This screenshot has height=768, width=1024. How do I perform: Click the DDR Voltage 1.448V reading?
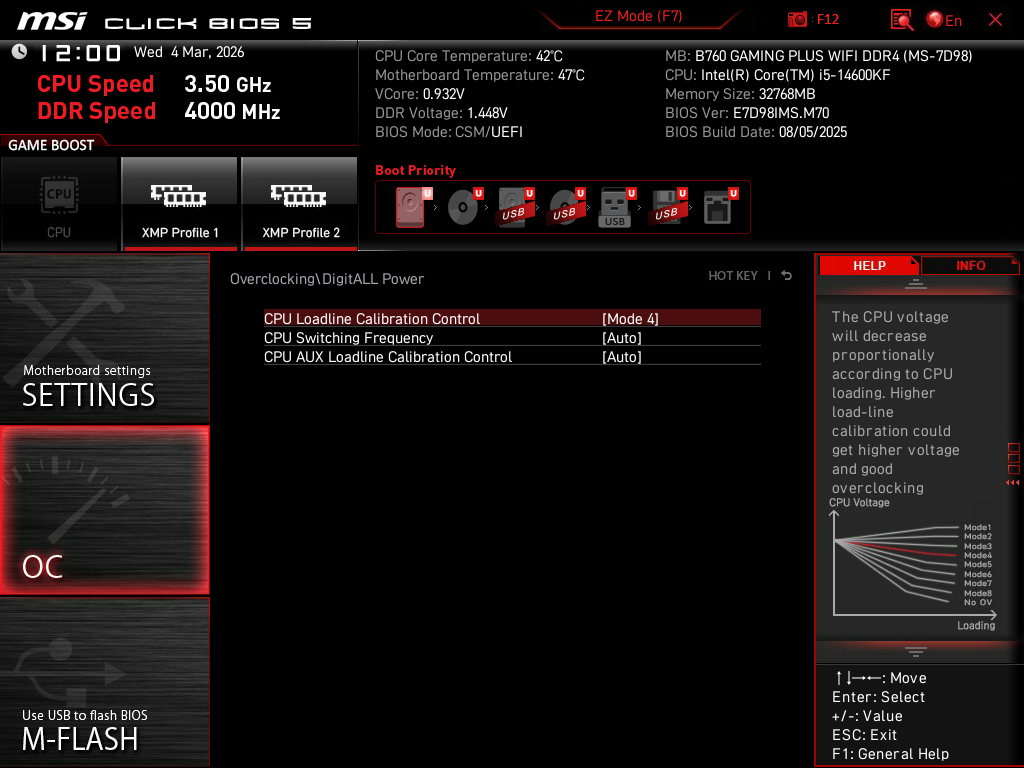point(441,113)
